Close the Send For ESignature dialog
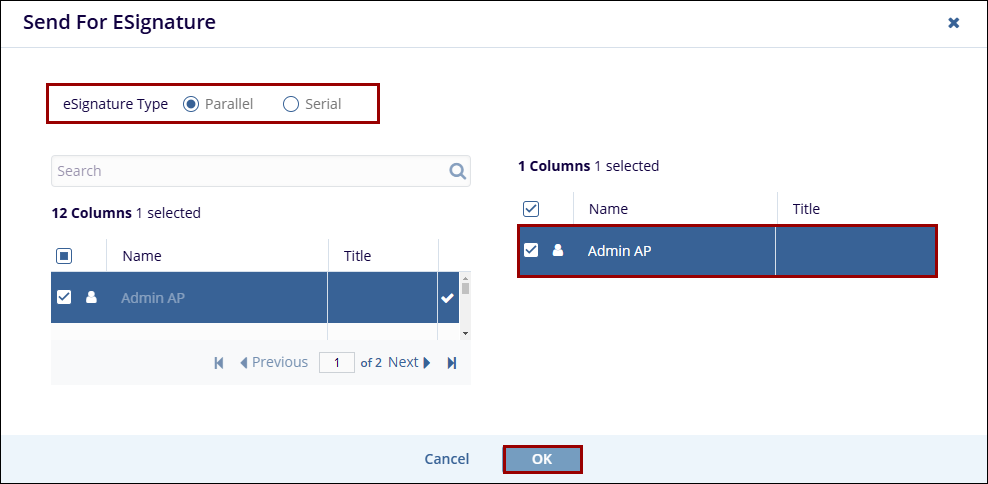The image size is (988, 484). coord(954,22)
